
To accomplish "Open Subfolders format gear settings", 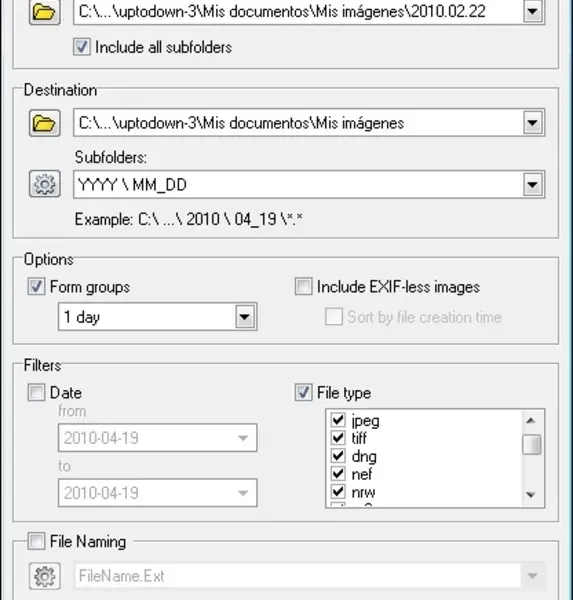I will [x=44, y=184].
